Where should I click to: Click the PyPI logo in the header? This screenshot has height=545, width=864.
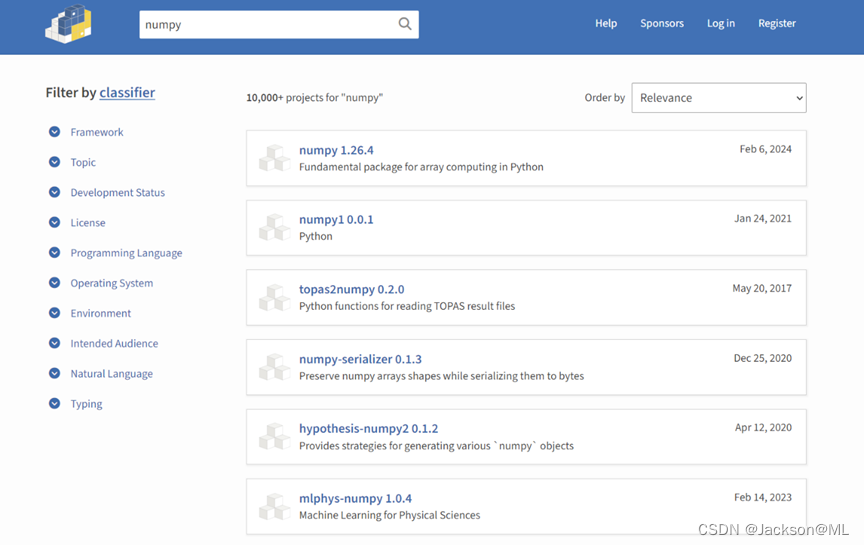point(68,24)
